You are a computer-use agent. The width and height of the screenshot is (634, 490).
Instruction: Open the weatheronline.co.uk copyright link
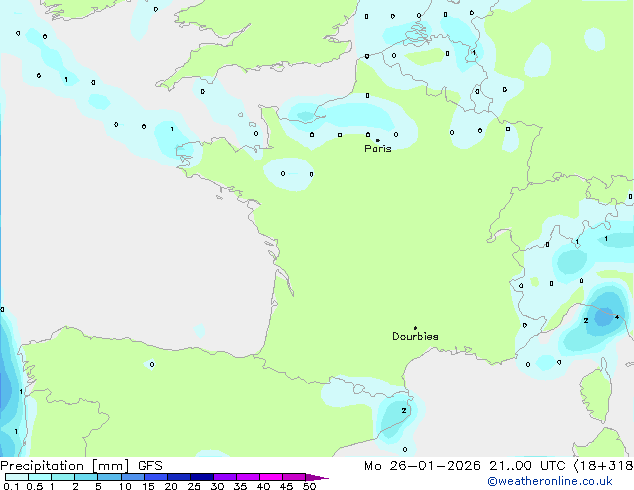(550, 481)
